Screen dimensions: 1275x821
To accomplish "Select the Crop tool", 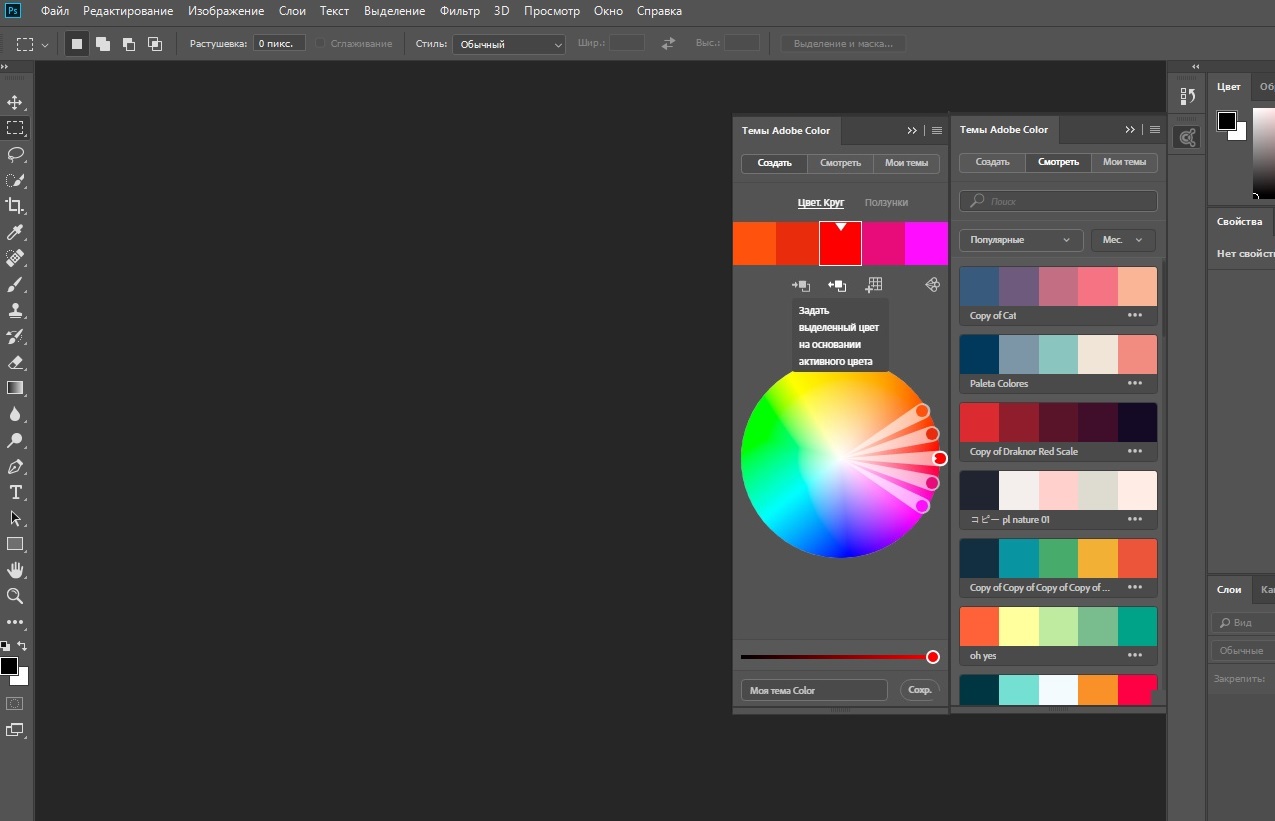I will coord(15,206).
